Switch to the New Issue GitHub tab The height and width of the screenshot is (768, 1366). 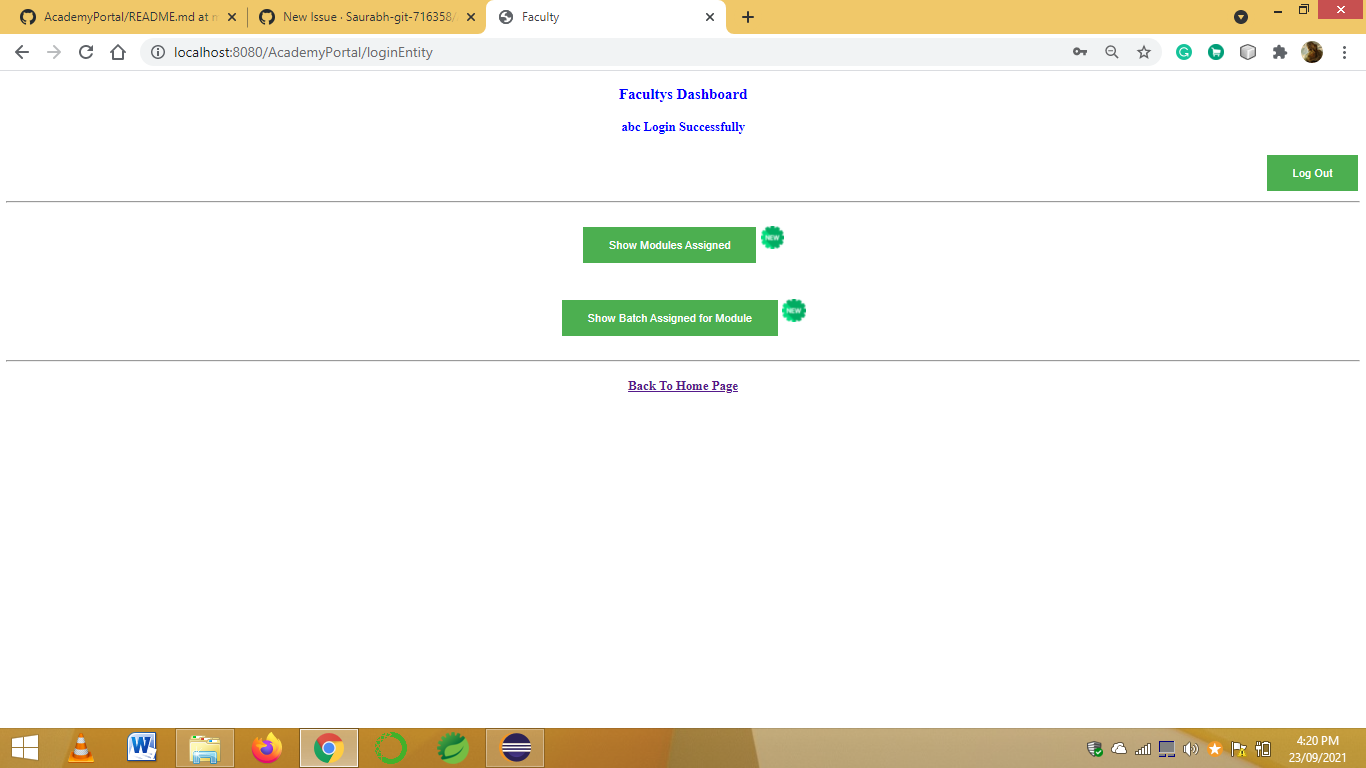(366, 17)
